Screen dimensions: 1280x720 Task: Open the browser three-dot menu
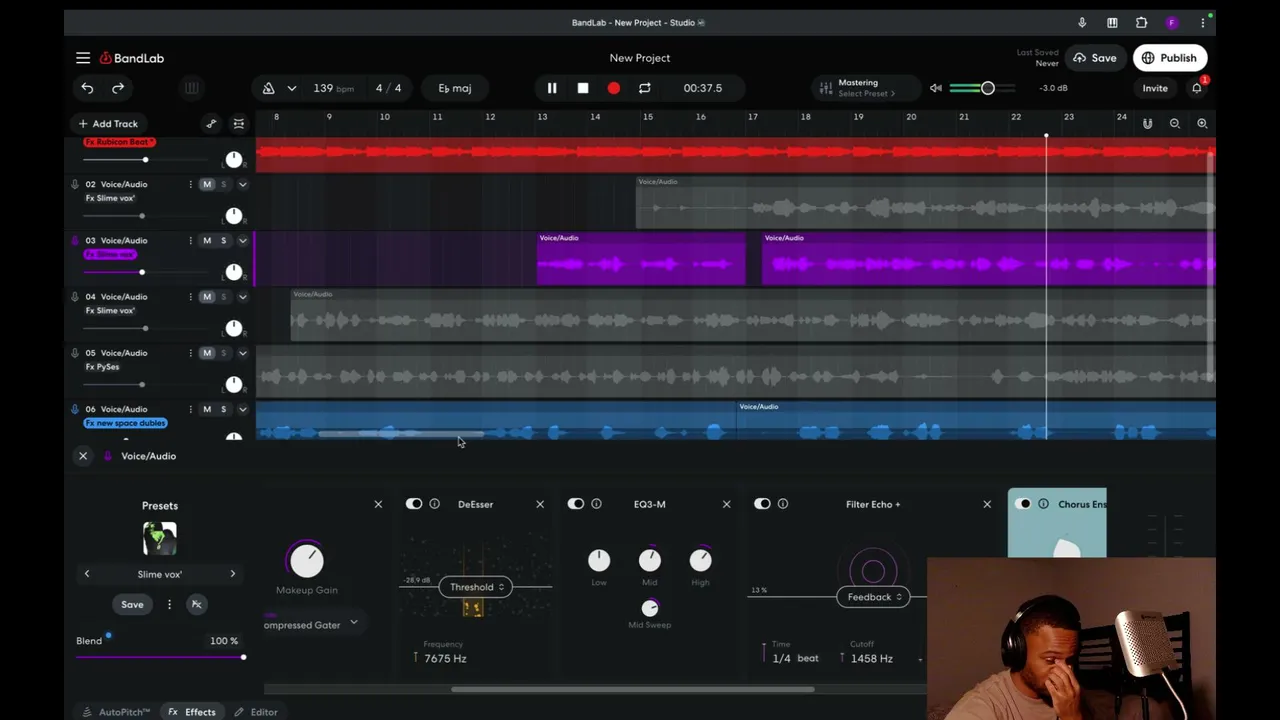point(1202,23)
